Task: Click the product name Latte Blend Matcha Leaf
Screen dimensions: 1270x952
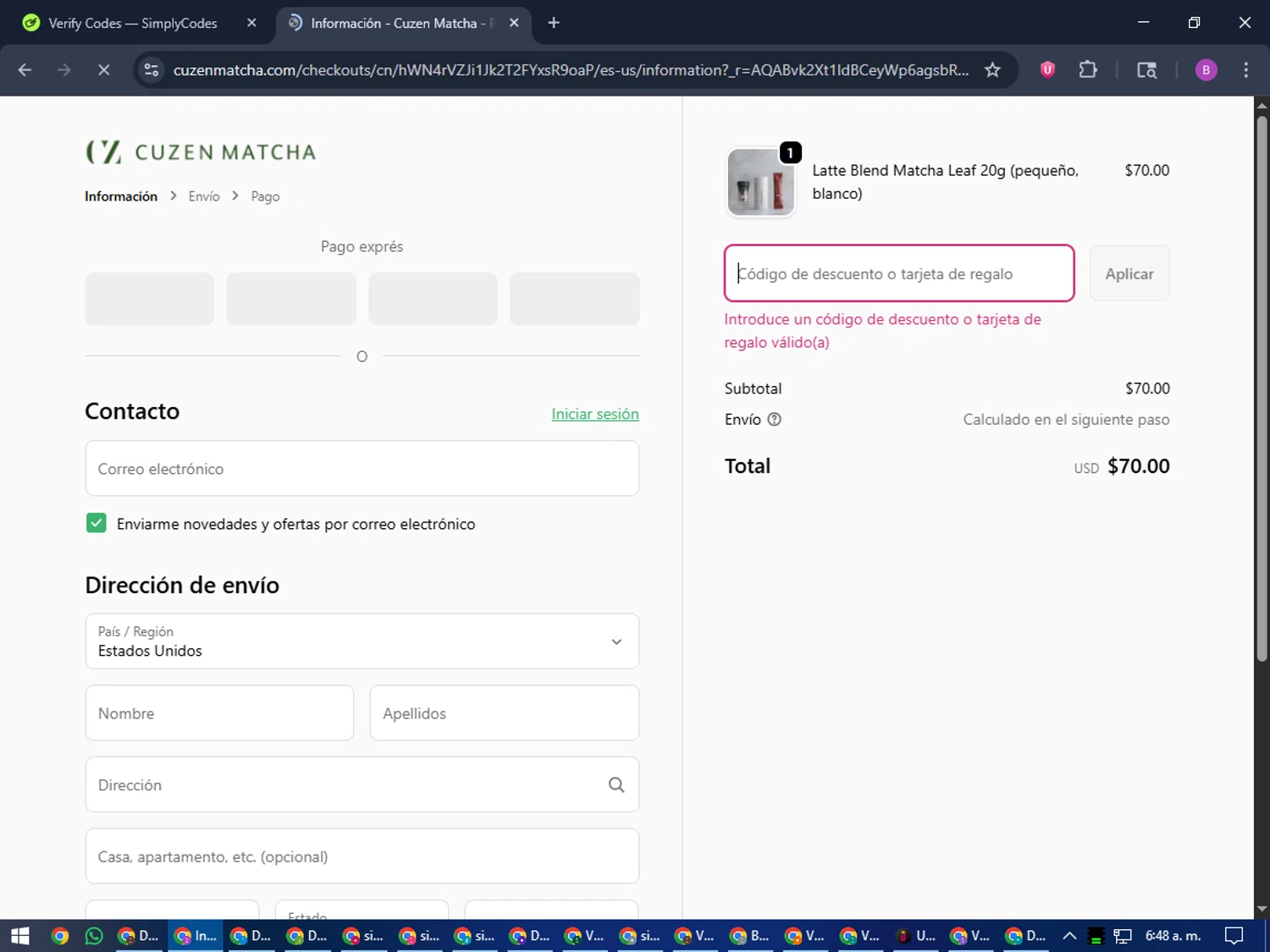Action: 945,182
